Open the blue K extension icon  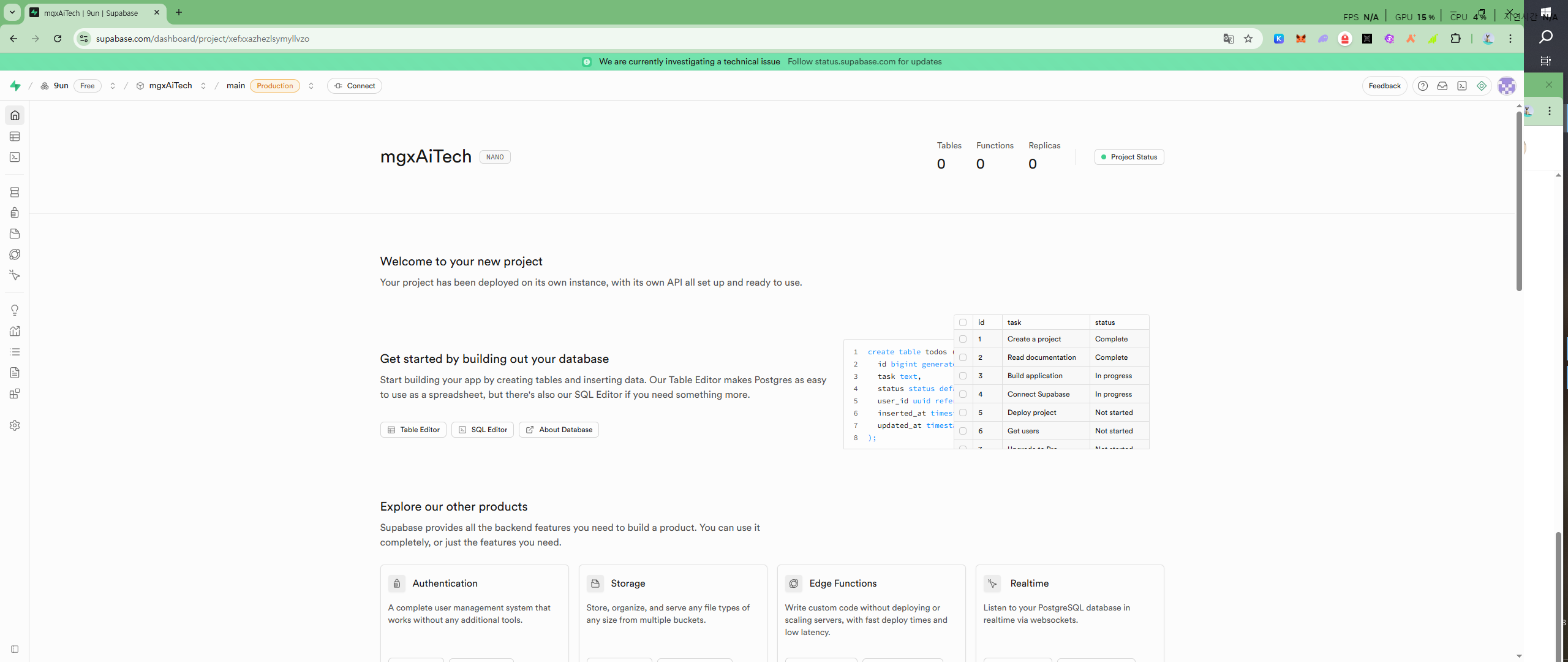[x=1279, y=39]
